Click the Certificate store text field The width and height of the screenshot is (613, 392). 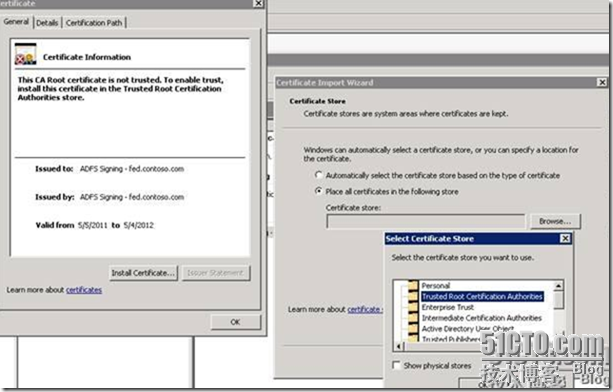click(425, 222)
